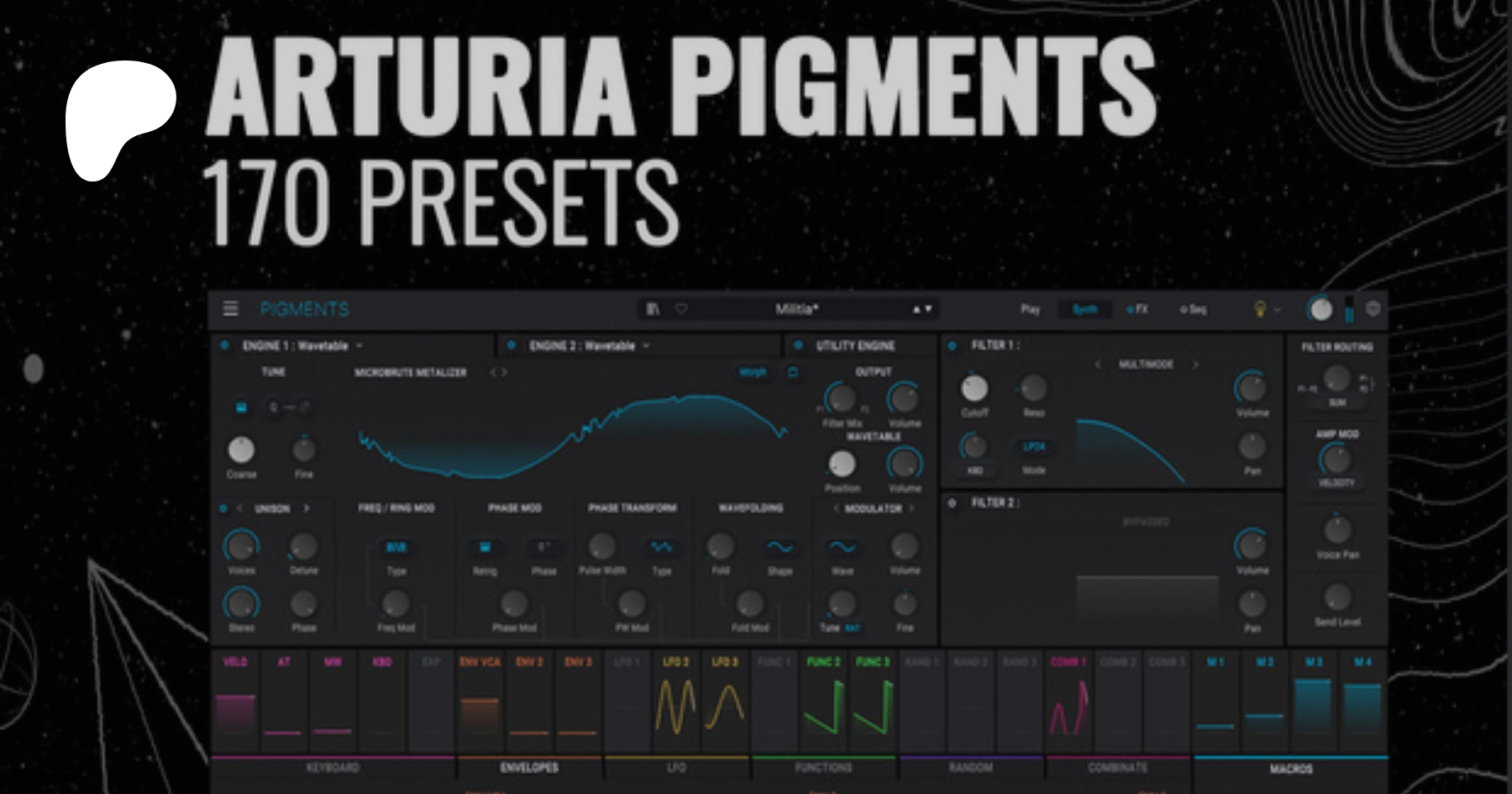Toggle Engine 1 power button
The height and width of the screenshot is (794, 1512).
224,345
